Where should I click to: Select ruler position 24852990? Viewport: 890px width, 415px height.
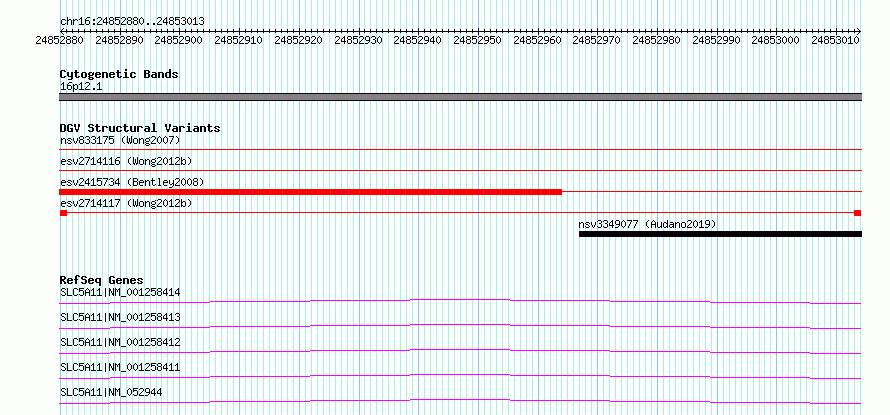tap(717, 40)
